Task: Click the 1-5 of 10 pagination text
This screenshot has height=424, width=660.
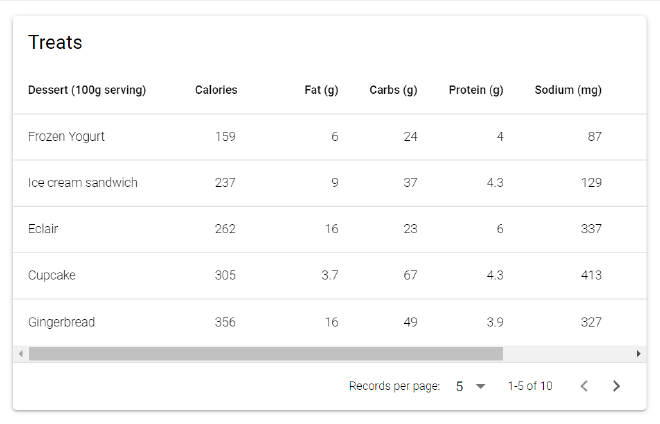Action: pyautogui.click(x=530, y=386)
